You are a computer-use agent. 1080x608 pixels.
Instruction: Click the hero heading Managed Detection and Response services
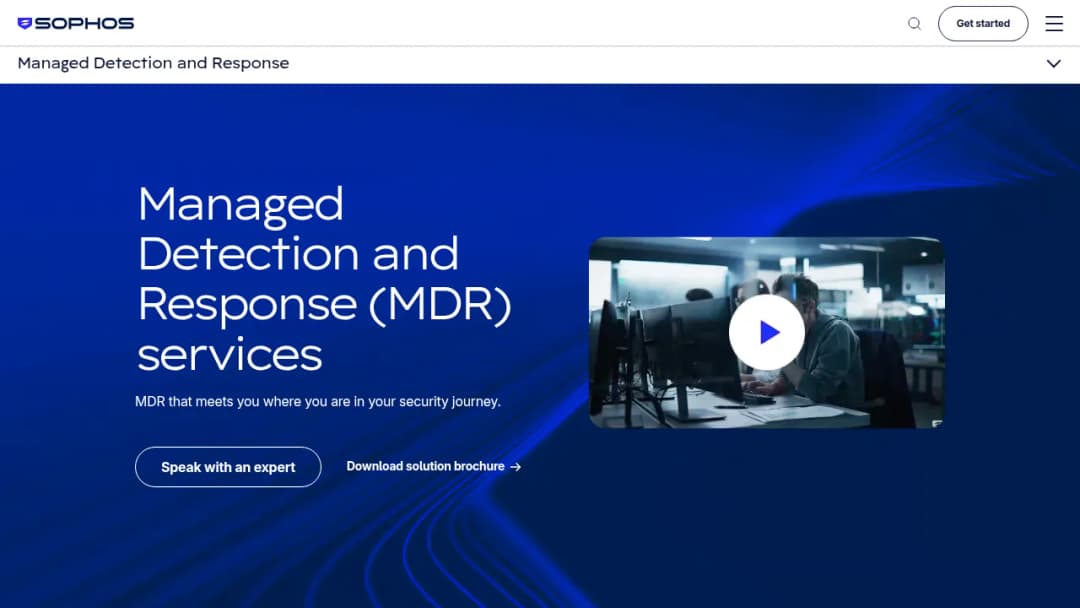point(324,278)
